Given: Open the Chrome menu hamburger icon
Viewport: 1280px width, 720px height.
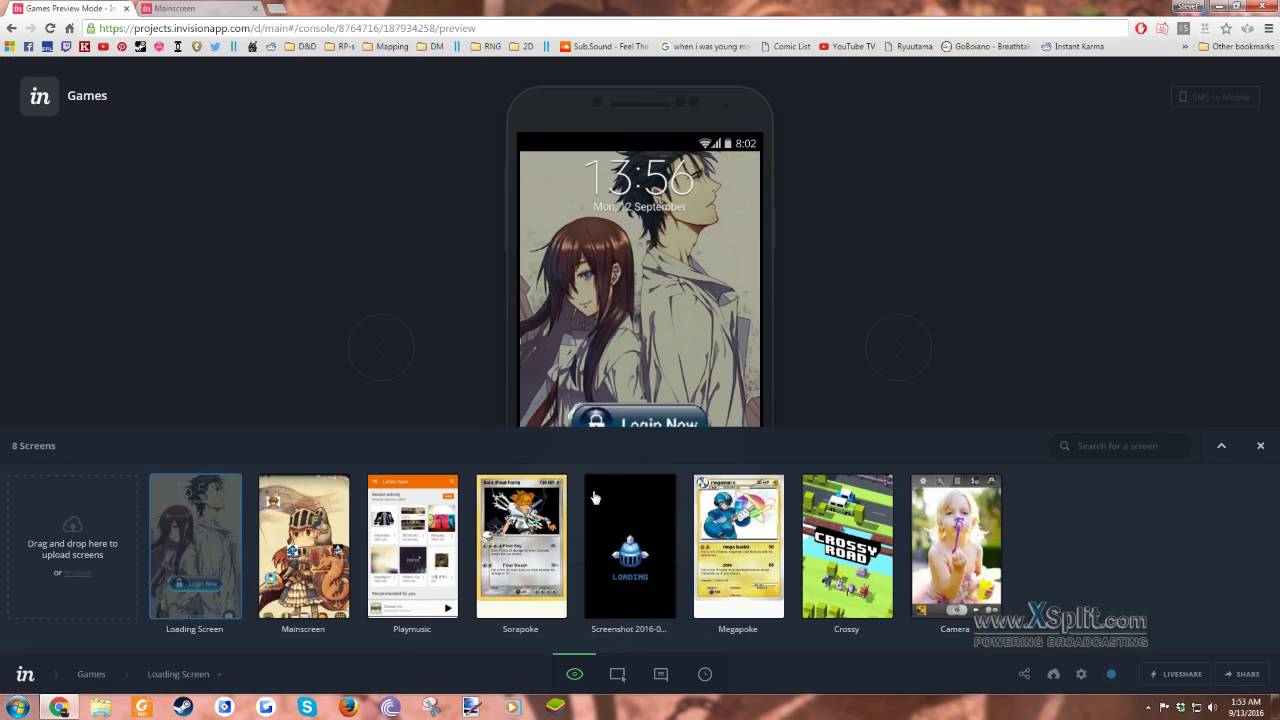Looking at the screenshot, I should click(x=1267, y=28).
